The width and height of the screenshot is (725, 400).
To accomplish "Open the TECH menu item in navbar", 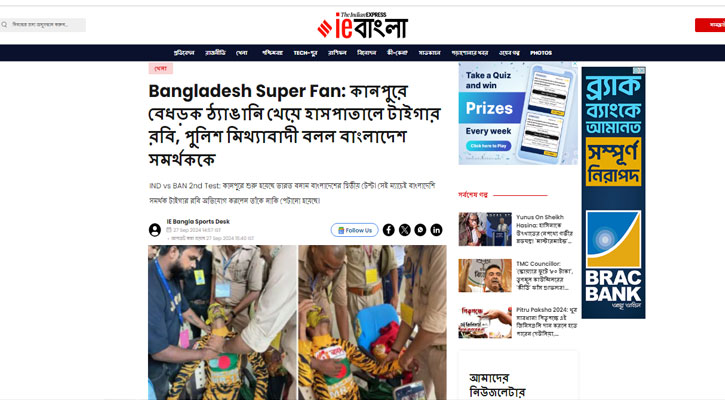I will tap(305, 53).
